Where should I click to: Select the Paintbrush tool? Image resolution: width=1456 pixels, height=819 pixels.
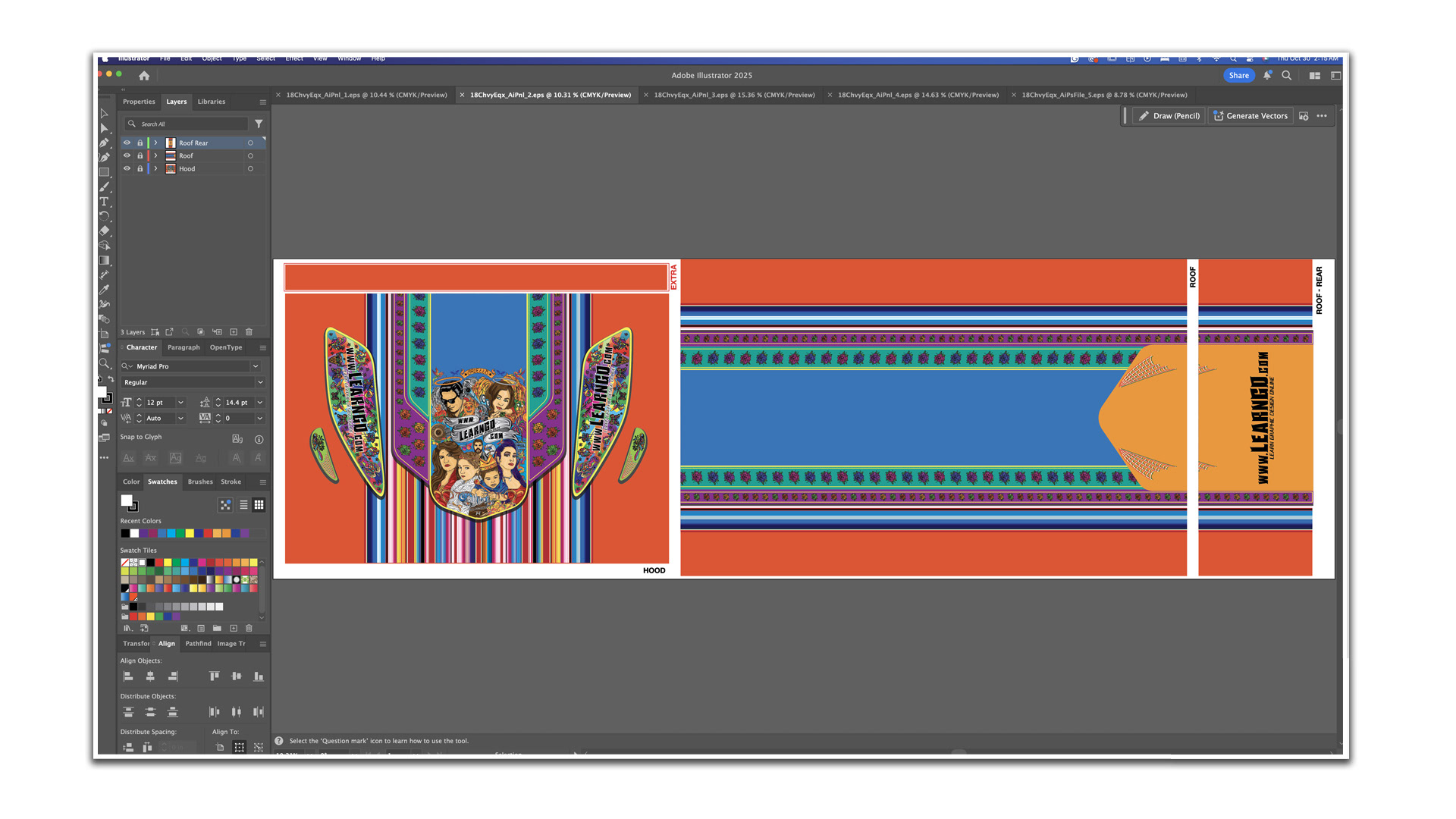104,187
